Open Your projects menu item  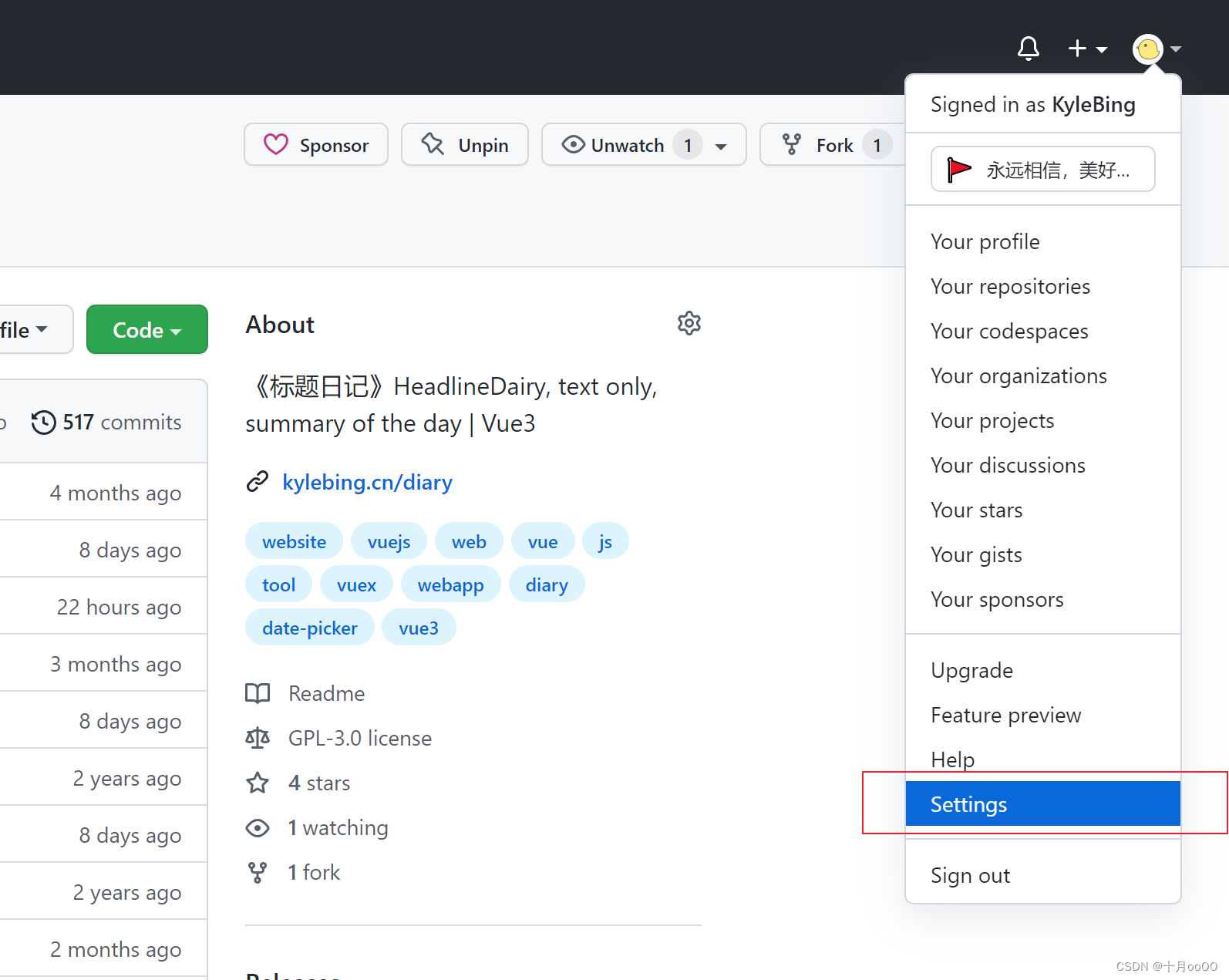point(1043,420)
